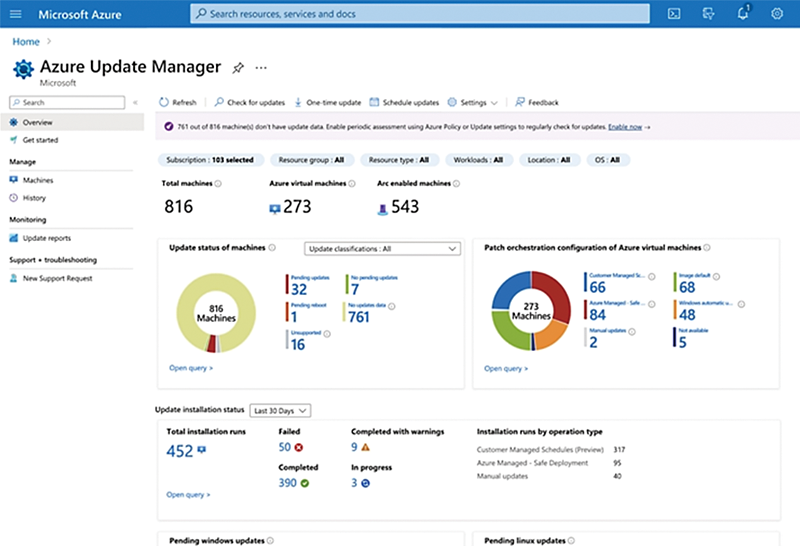
Task: Launch Cloud Shell from top bar
Action: coord(674,14)
